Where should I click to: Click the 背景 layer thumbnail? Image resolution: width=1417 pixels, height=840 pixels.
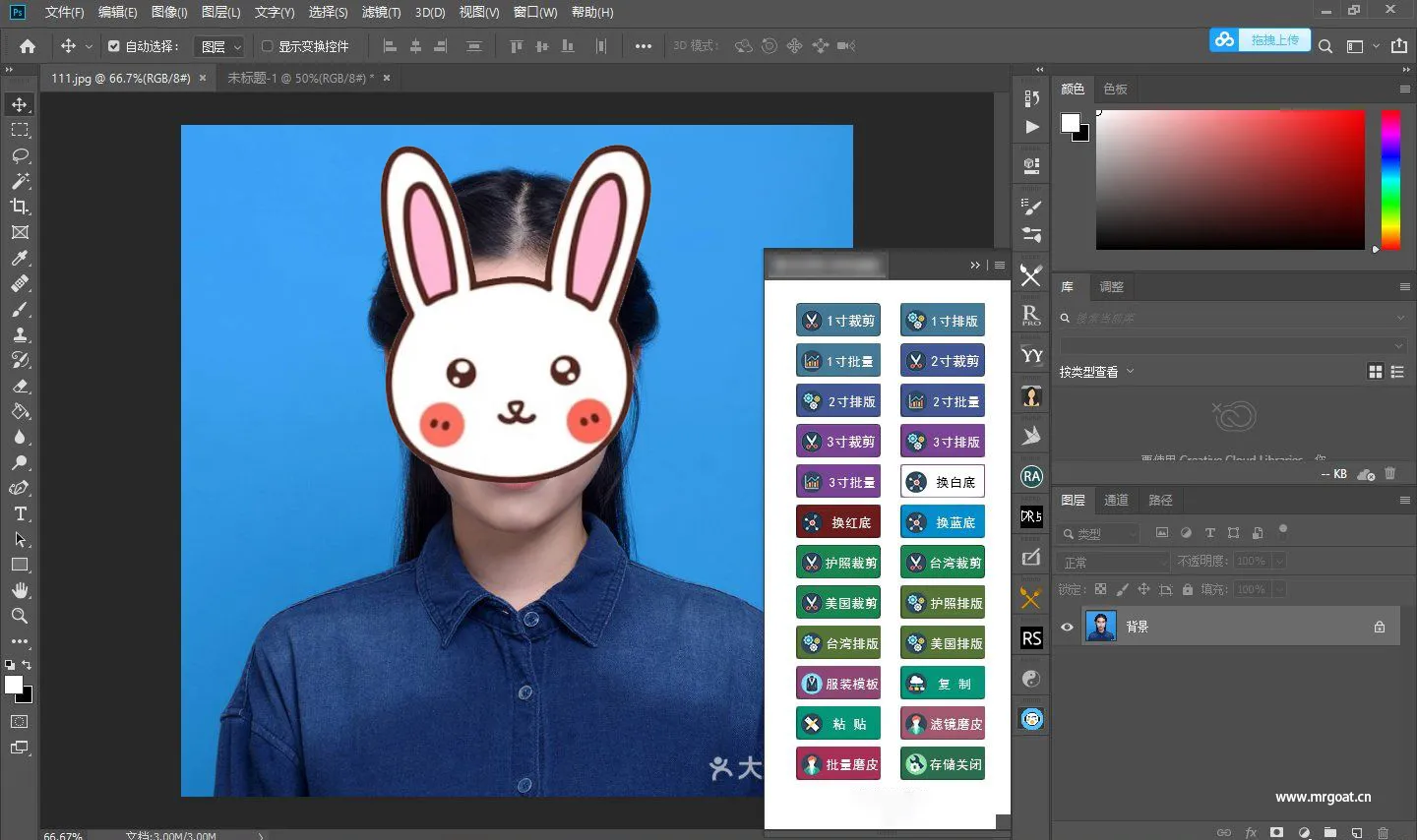1100,627
